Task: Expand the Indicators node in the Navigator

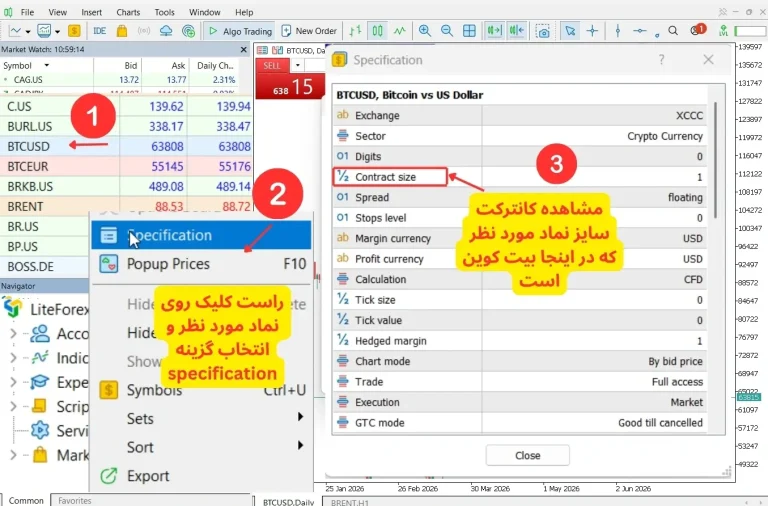Action: [x=13, y=358]
